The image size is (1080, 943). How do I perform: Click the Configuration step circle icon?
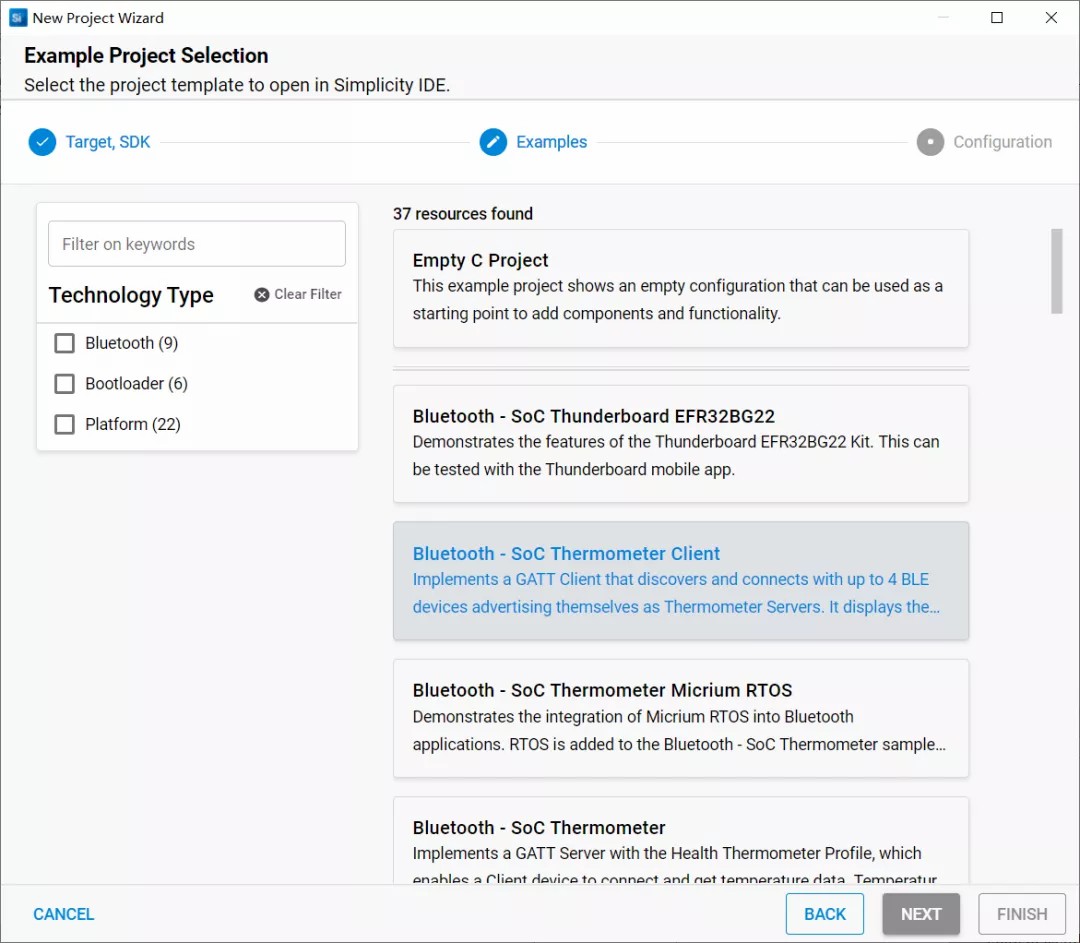click(x=930, y=142)
